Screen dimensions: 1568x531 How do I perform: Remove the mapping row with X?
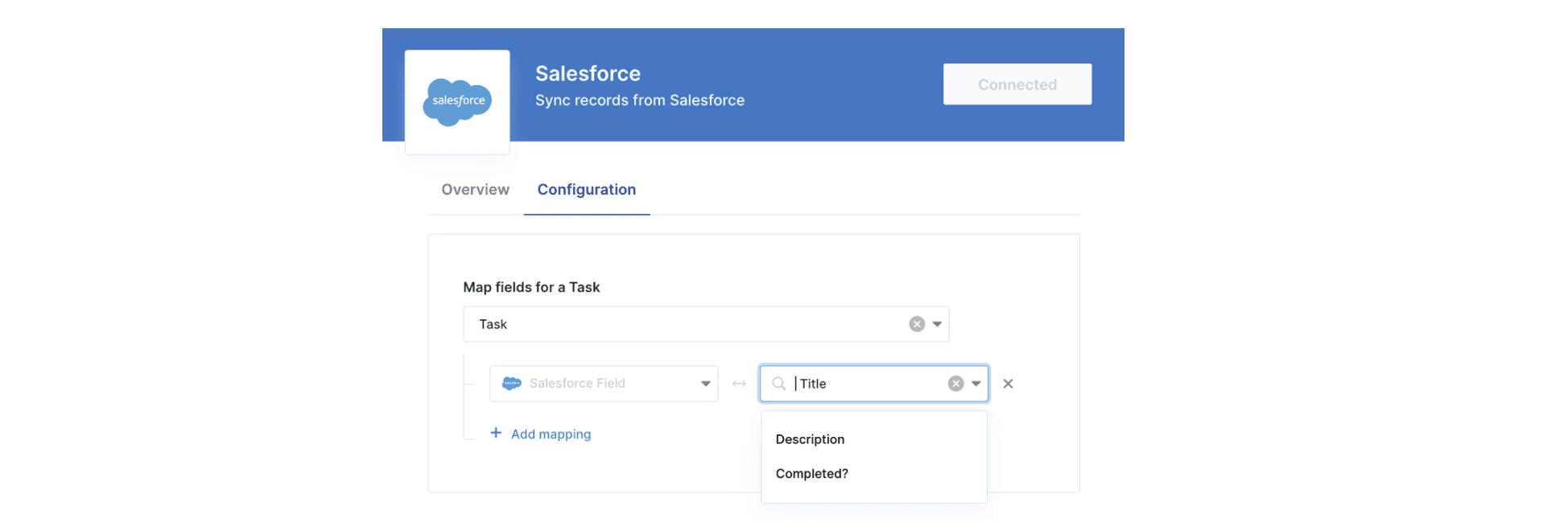tap(1008, 384)
